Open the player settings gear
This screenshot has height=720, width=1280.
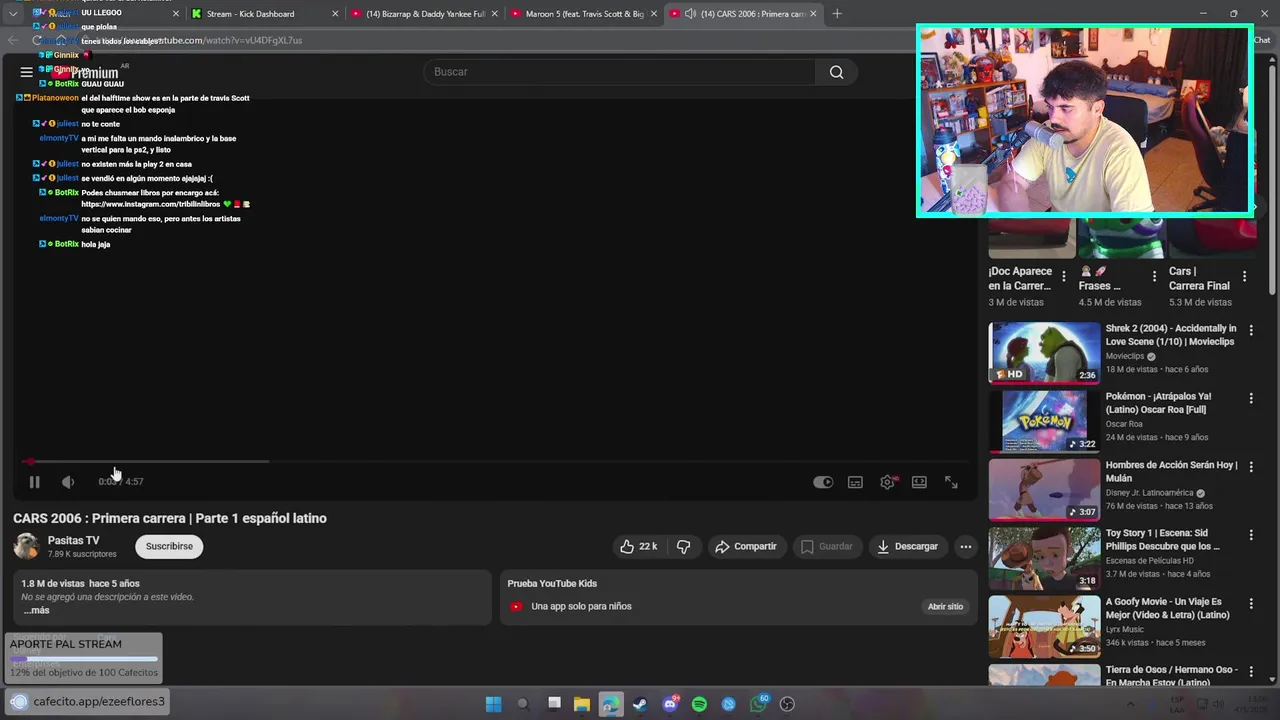[887, 482]
